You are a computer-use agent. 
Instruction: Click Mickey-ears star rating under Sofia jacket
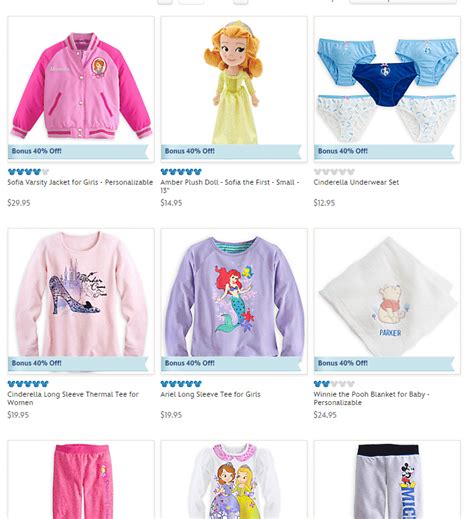28,172
